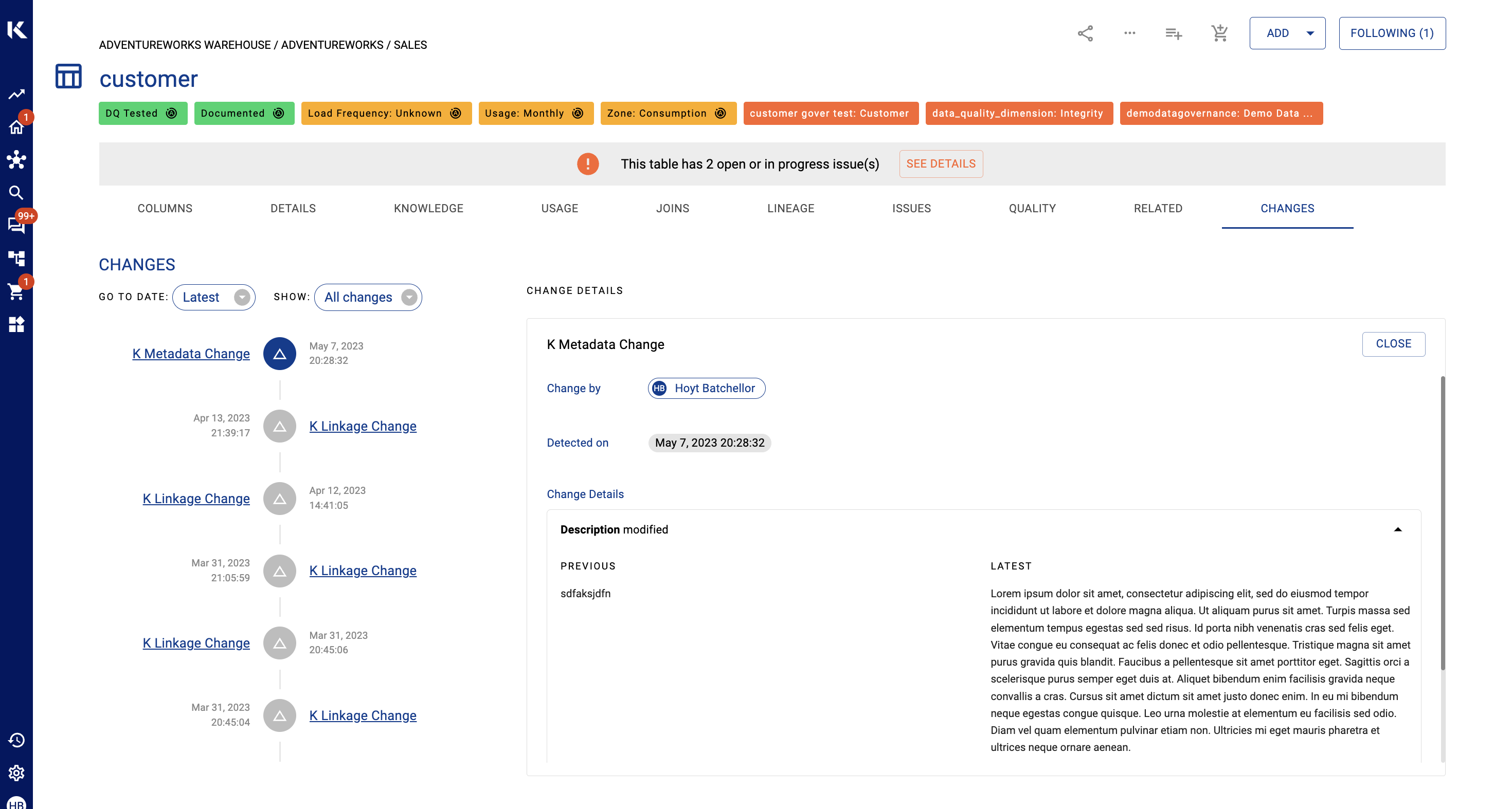Open the Go To Date Latest dropdown
This screenshot has width=1512, height=809.
pos(213,297)
